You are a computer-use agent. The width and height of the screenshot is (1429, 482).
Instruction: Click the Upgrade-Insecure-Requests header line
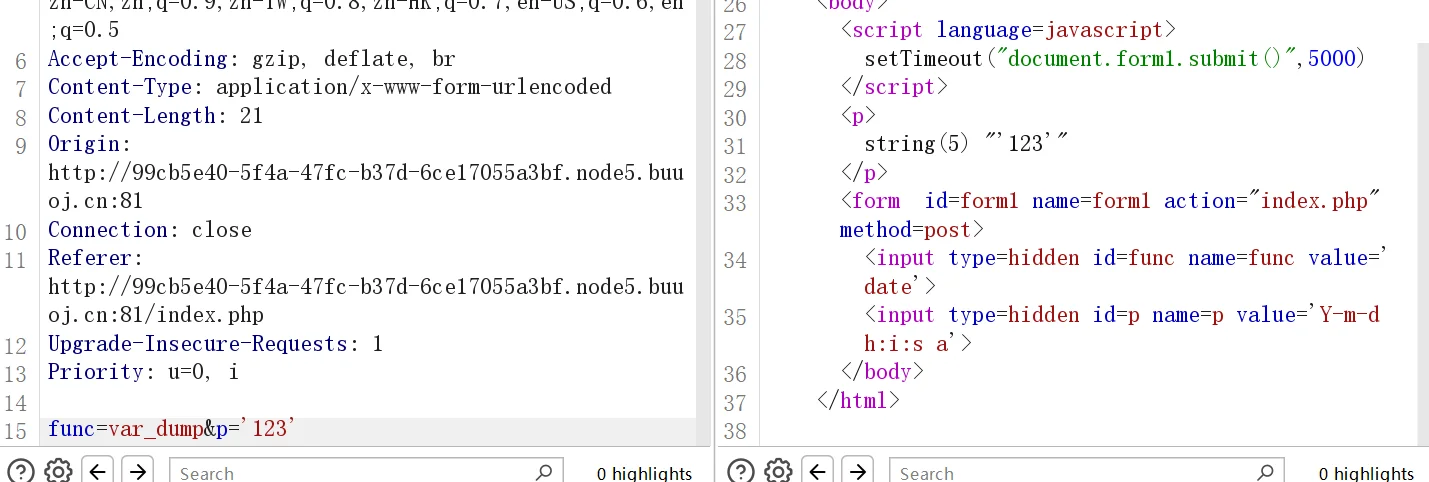click(215, 344)
